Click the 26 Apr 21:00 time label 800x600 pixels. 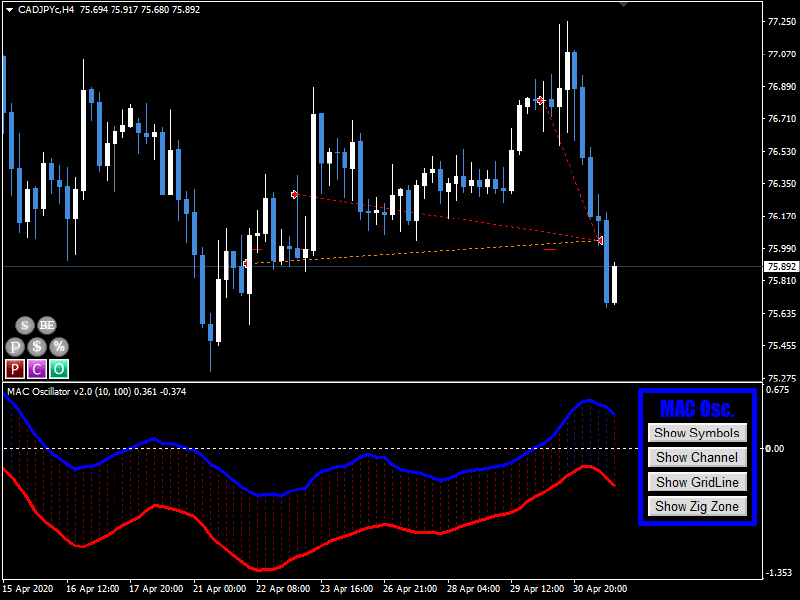tap(410, 588)
